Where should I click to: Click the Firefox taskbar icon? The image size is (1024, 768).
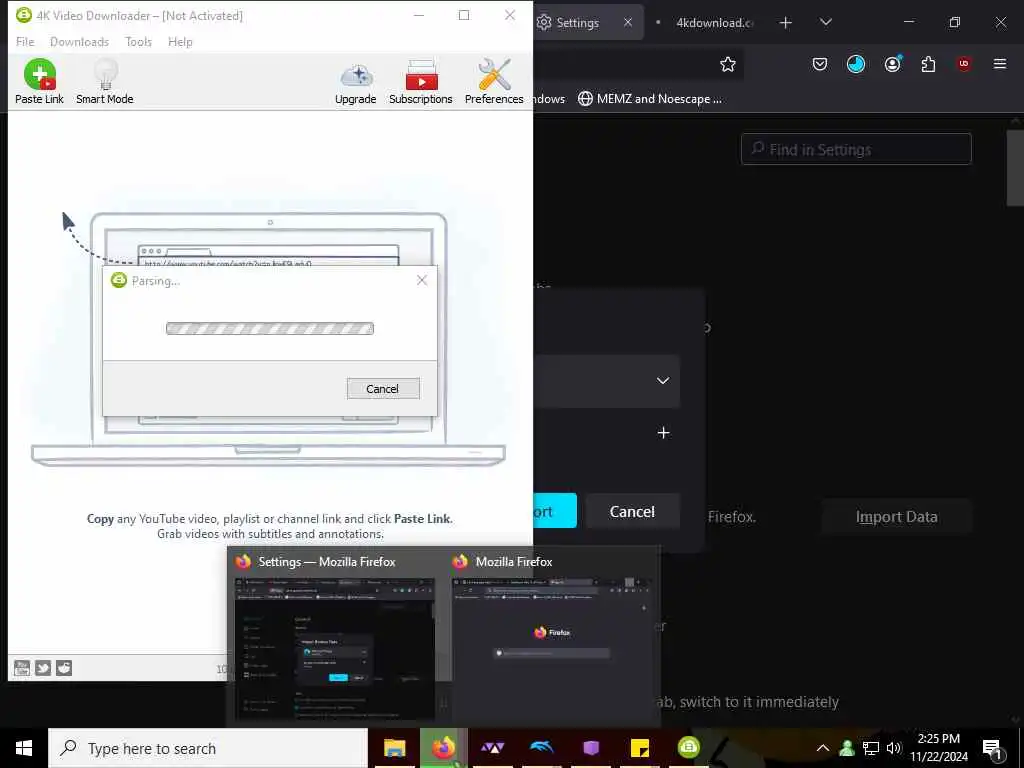point(443,748)
